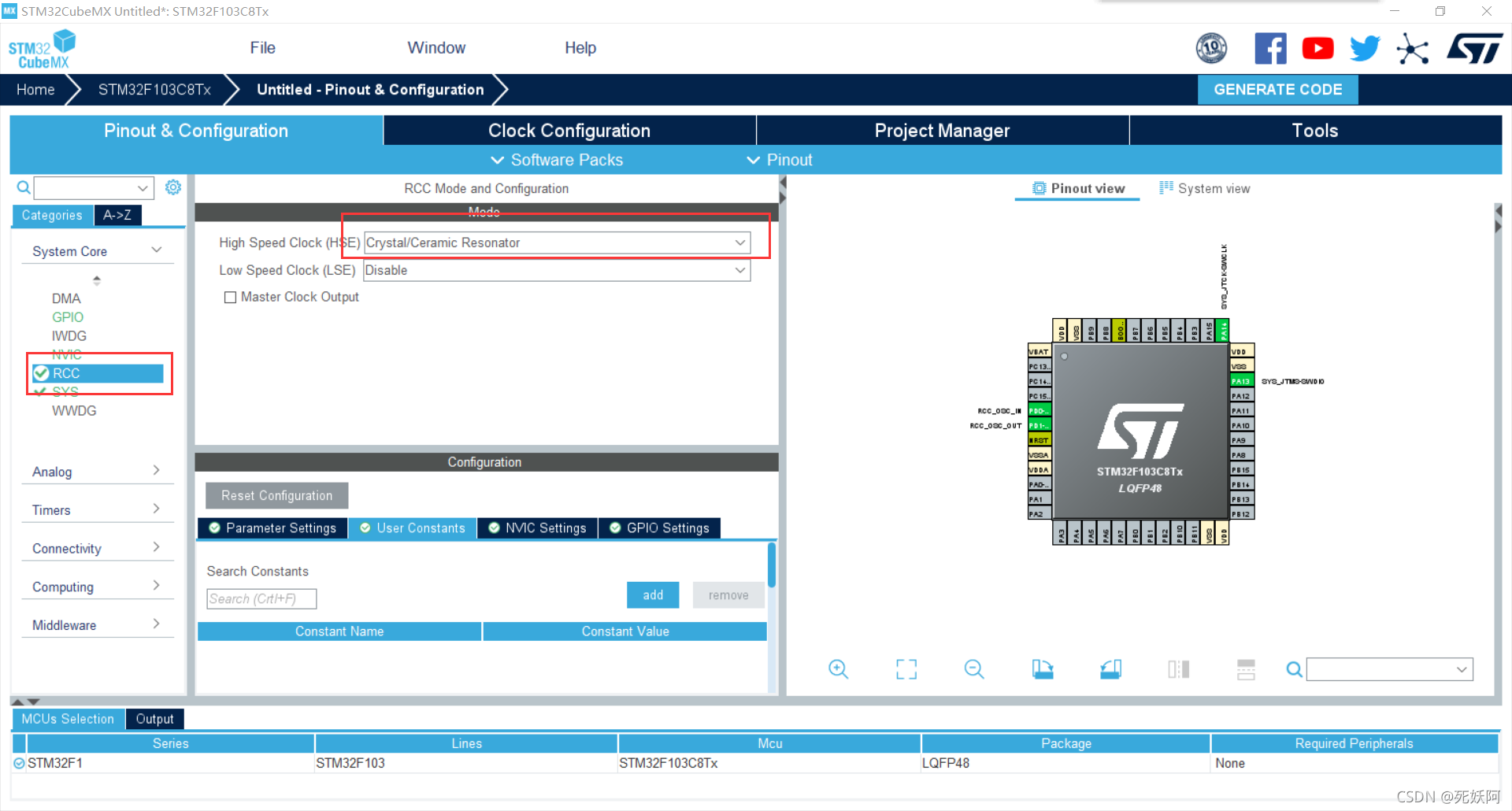Click the ST logo
The height and width of the screenshot is (811, 1512).
point(1475,48)
